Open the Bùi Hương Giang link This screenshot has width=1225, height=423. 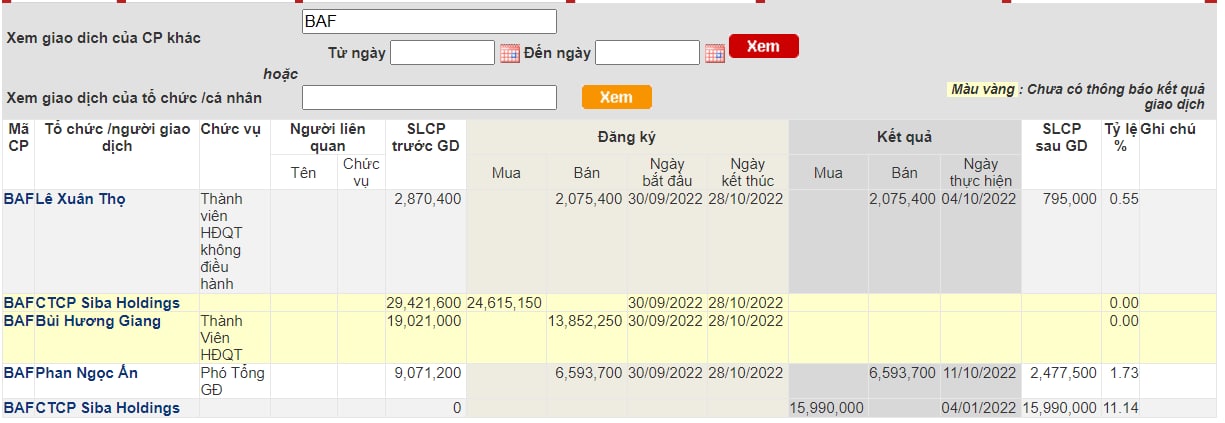click(98, 321)
